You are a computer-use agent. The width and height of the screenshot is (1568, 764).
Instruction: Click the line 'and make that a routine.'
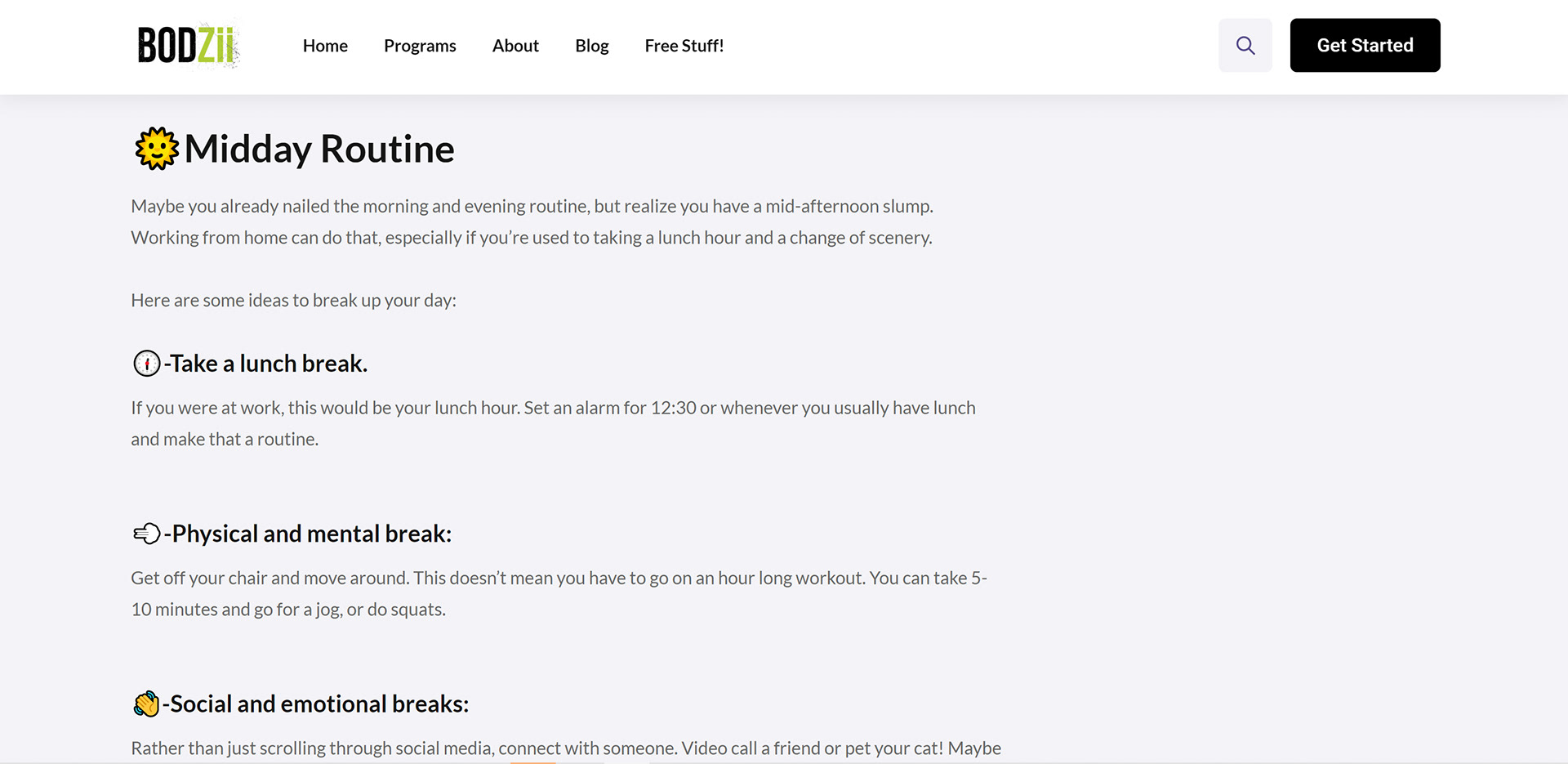click(x=225, y=439)
